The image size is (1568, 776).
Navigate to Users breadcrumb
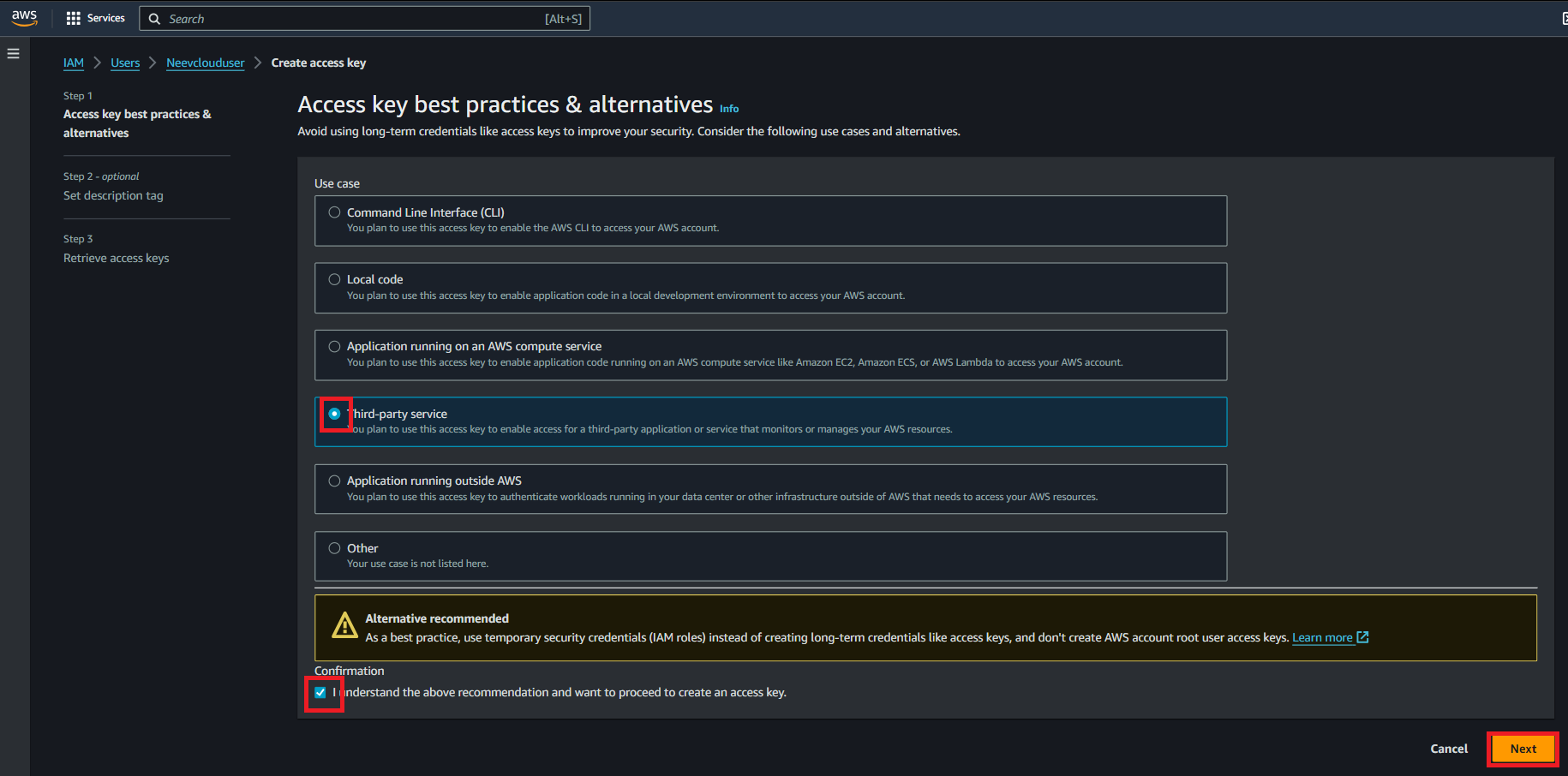tap(125, 63)
